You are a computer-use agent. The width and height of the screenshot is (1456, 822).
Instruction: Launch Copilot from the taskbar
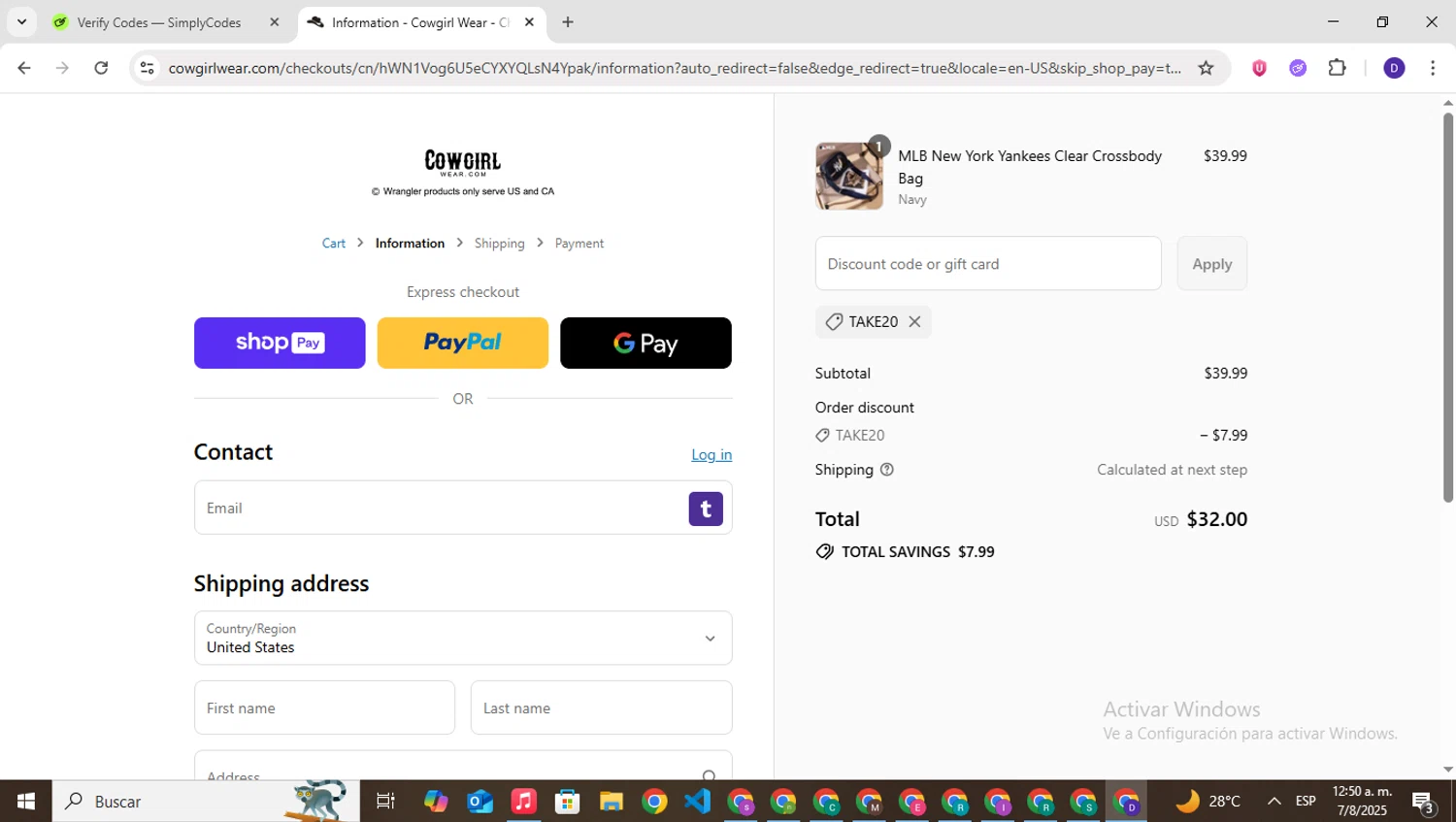click(436, 802)
